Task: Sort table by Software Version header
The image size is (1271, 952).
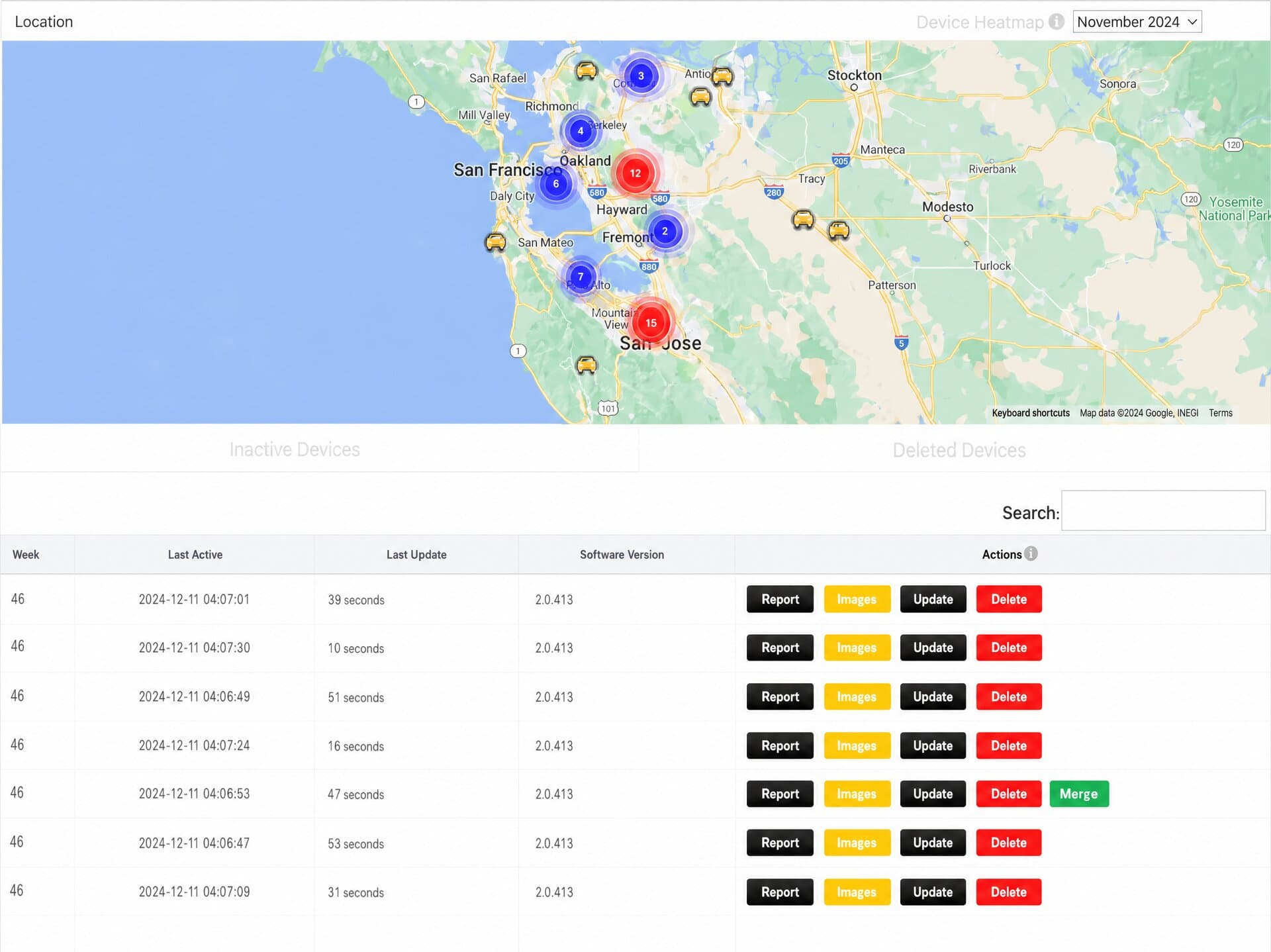Action: [622, 555]
